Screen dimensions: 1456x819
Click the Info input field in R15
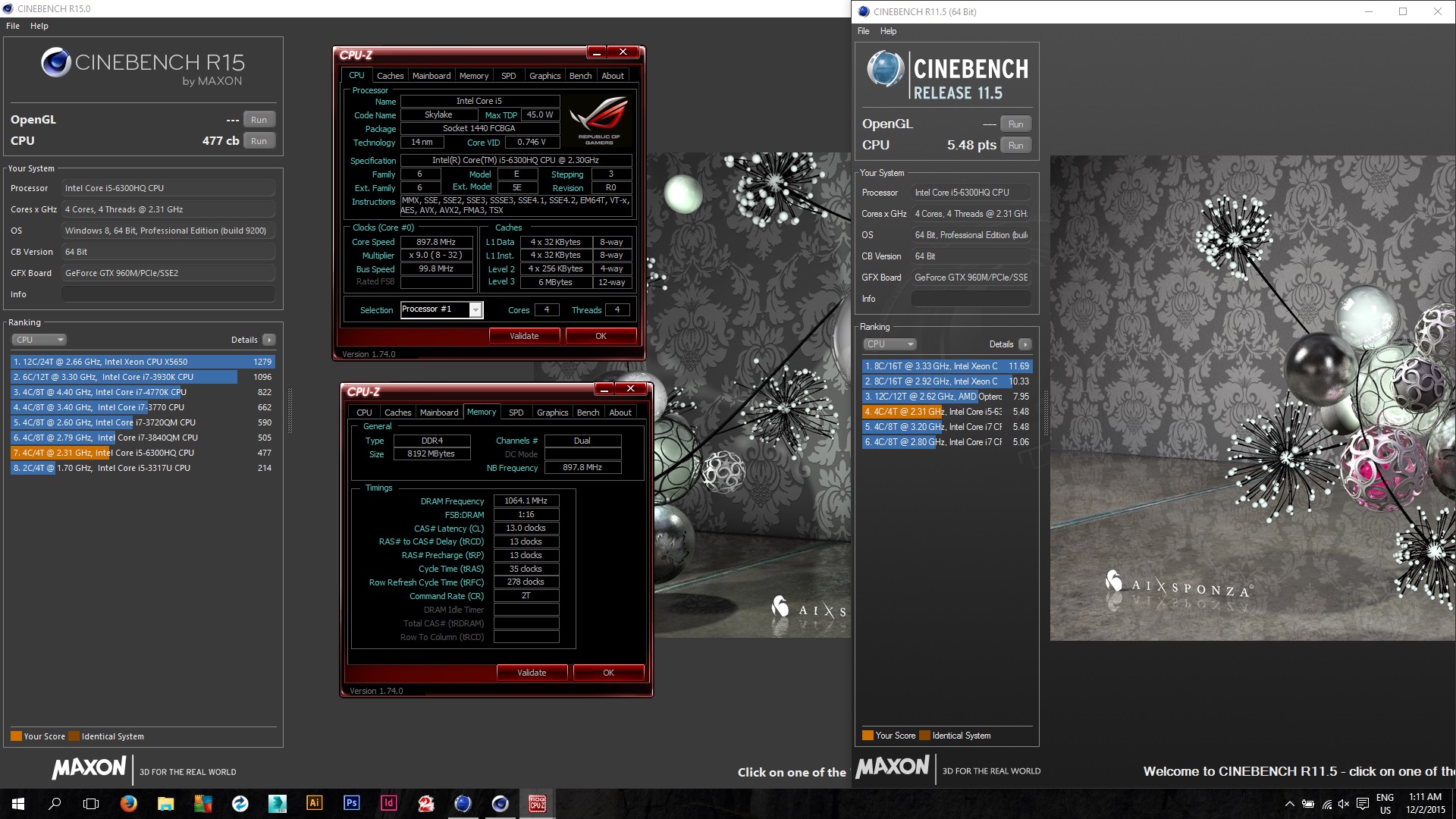point(168,294)
